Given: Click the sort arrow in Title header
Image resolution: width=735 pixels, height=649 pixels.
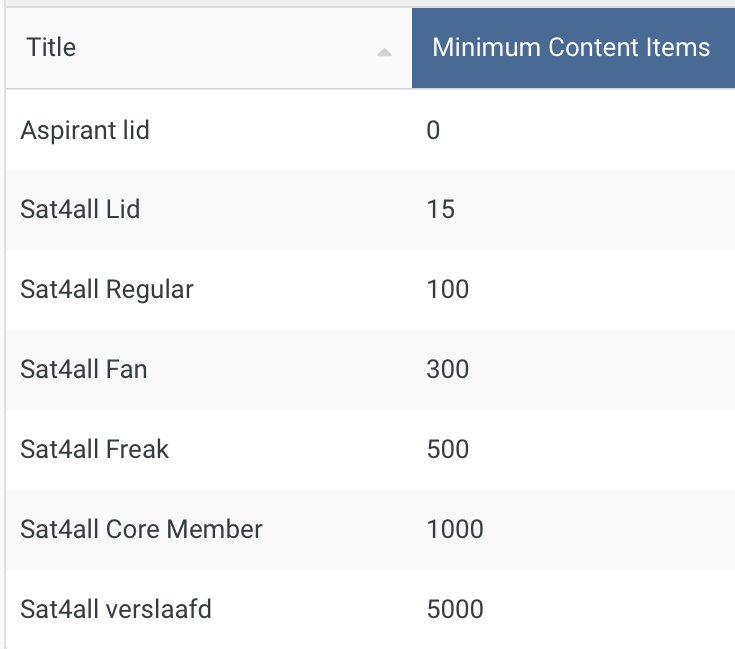Looking at the screenshot, I should pyautogui.click(x=384, y=52).
